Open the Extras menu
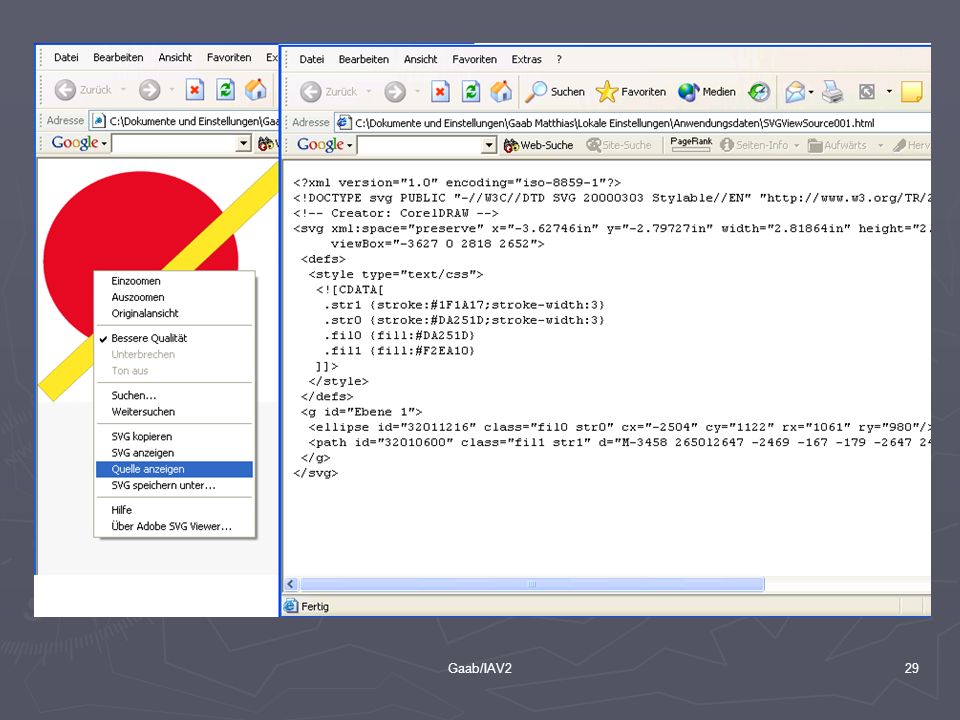The height and width of the screenshot is (720, 960). tap(527, 59)
